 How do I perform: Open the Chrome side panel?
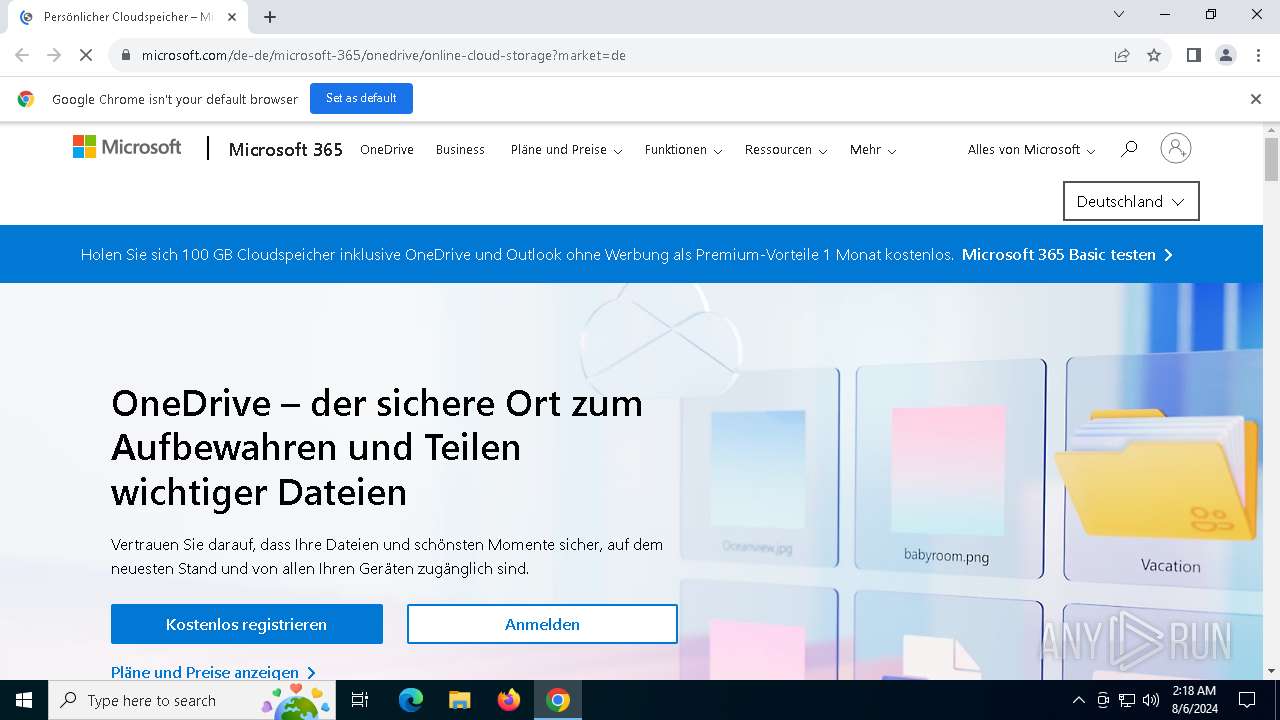click(1193, 55)
